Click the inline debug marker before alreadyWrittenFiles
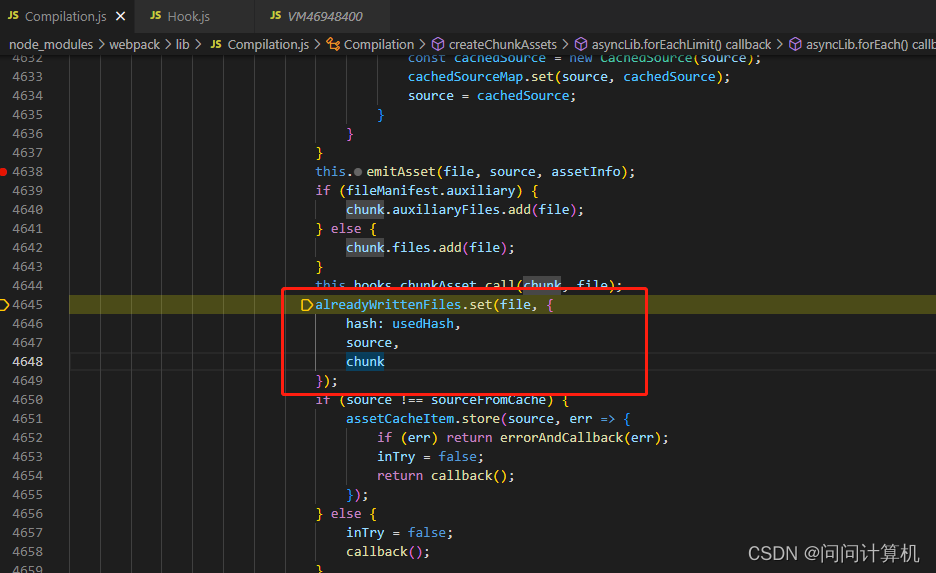 307,305
